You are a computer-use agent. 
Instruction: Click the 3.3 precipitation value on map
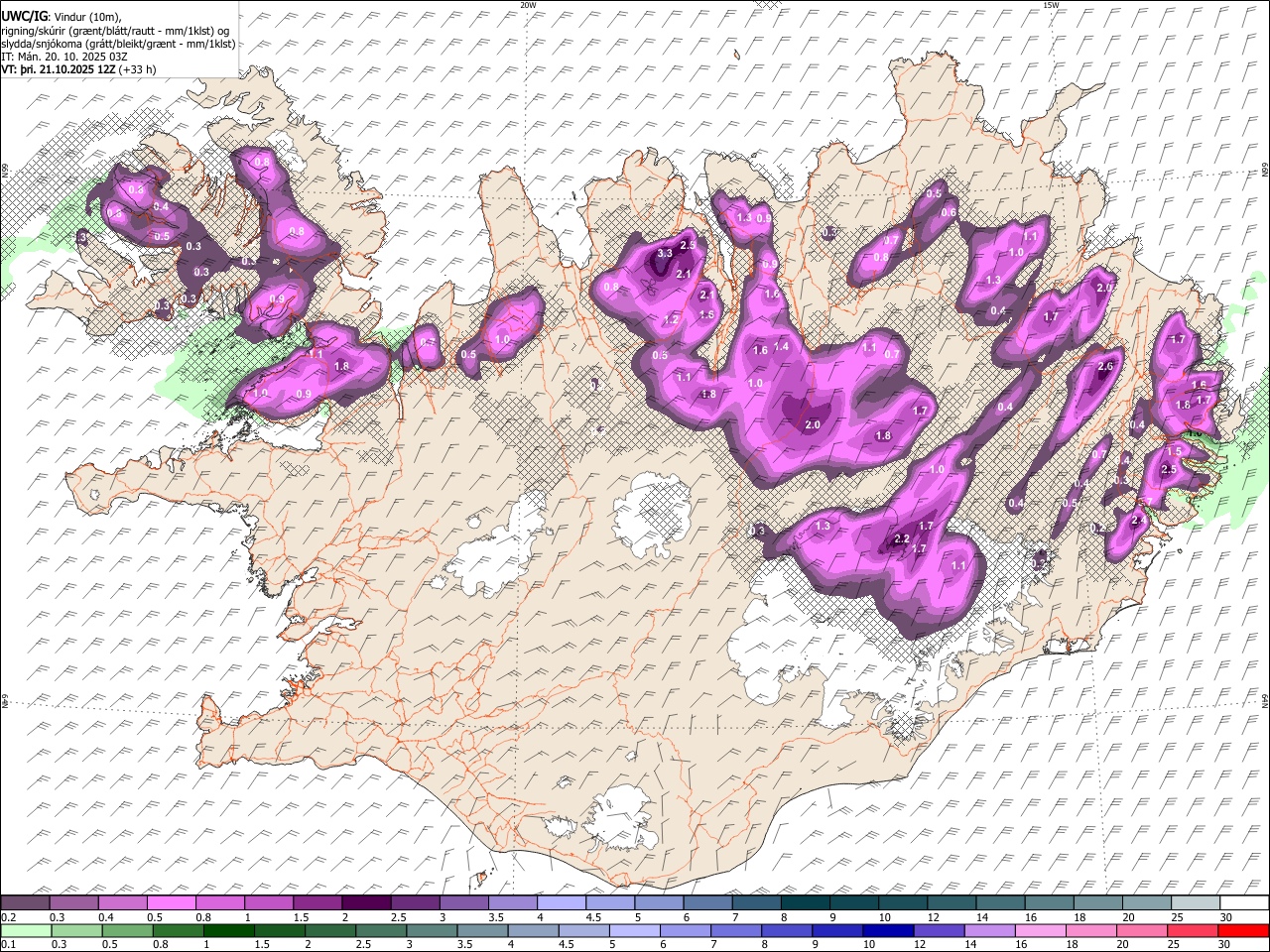[x=665, y=254]
